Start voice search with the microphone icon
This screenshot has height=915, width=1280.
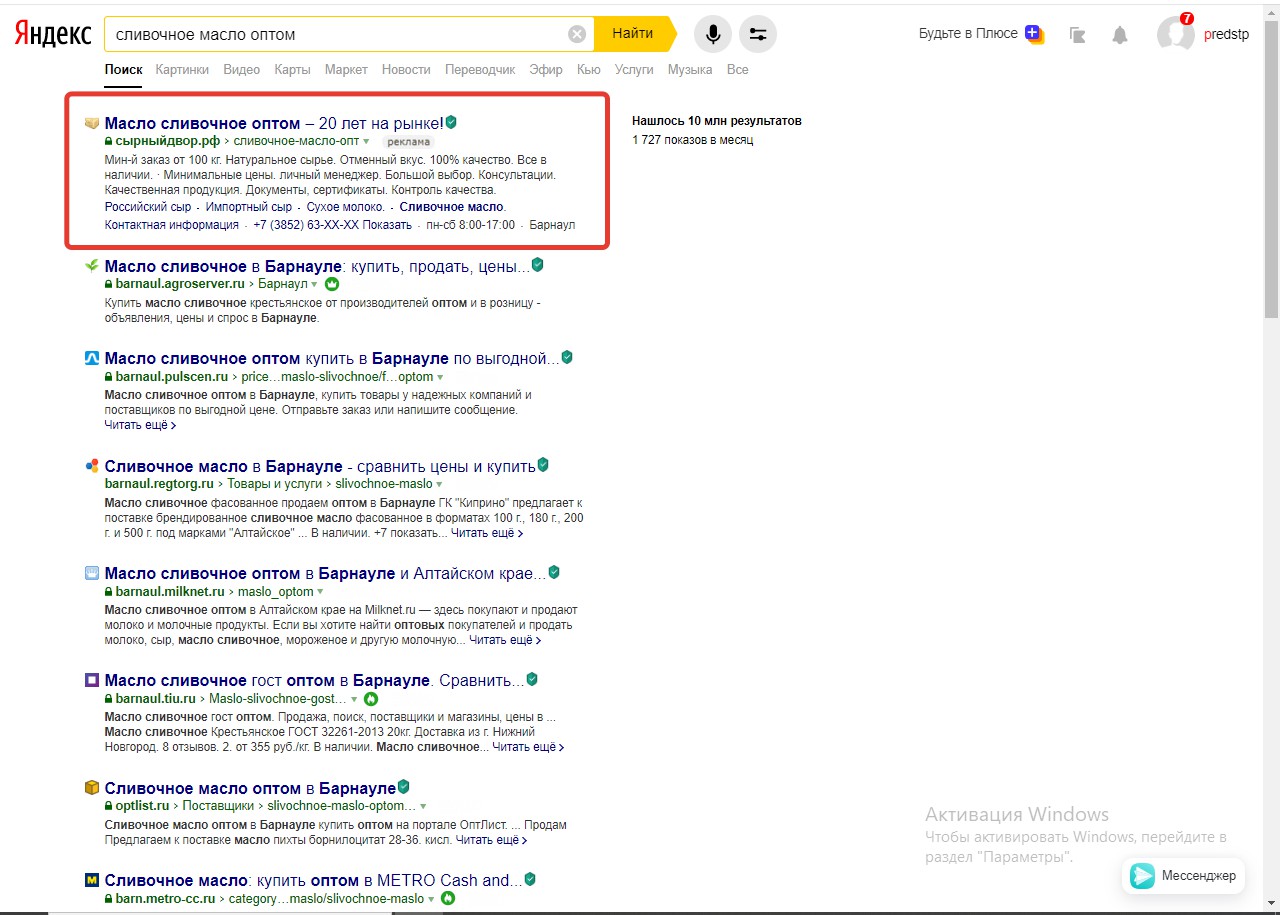pyautogui.click(x=713, y=34)
